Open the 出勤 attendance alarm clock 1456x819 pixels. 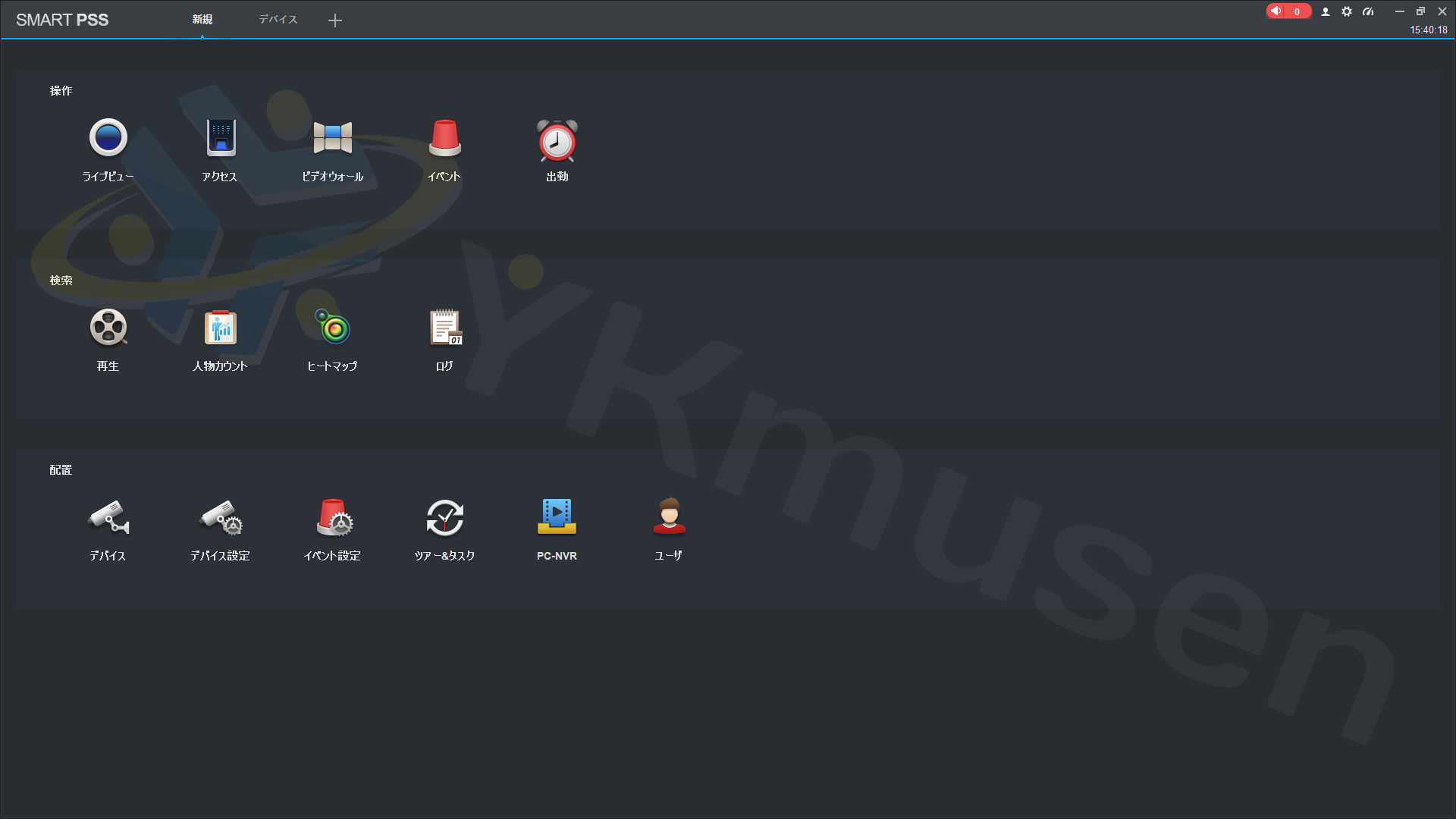coord(557,140)
